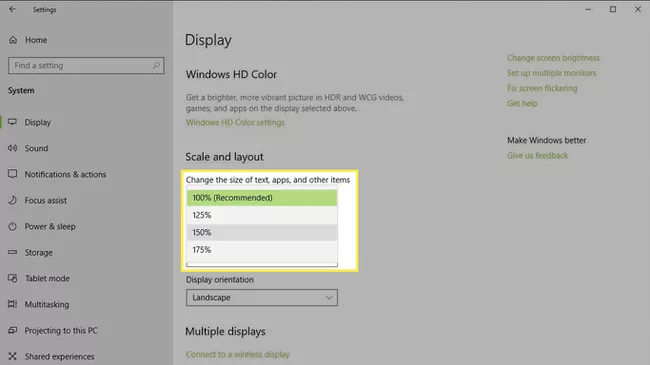Screen dimensions: 650x365
Task: Click the Get help link
Action: tap(522, 104)
